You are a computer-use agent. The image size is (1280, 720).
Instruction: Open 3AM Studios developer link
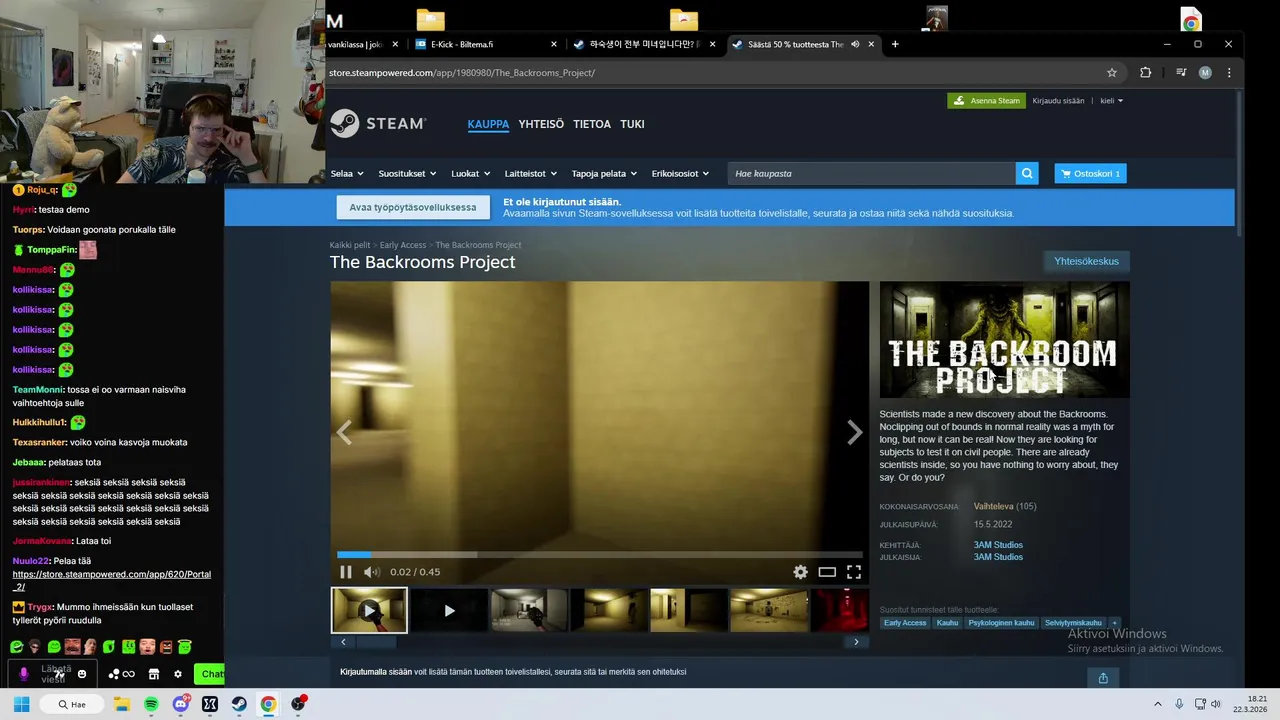(x=998, y=545)
